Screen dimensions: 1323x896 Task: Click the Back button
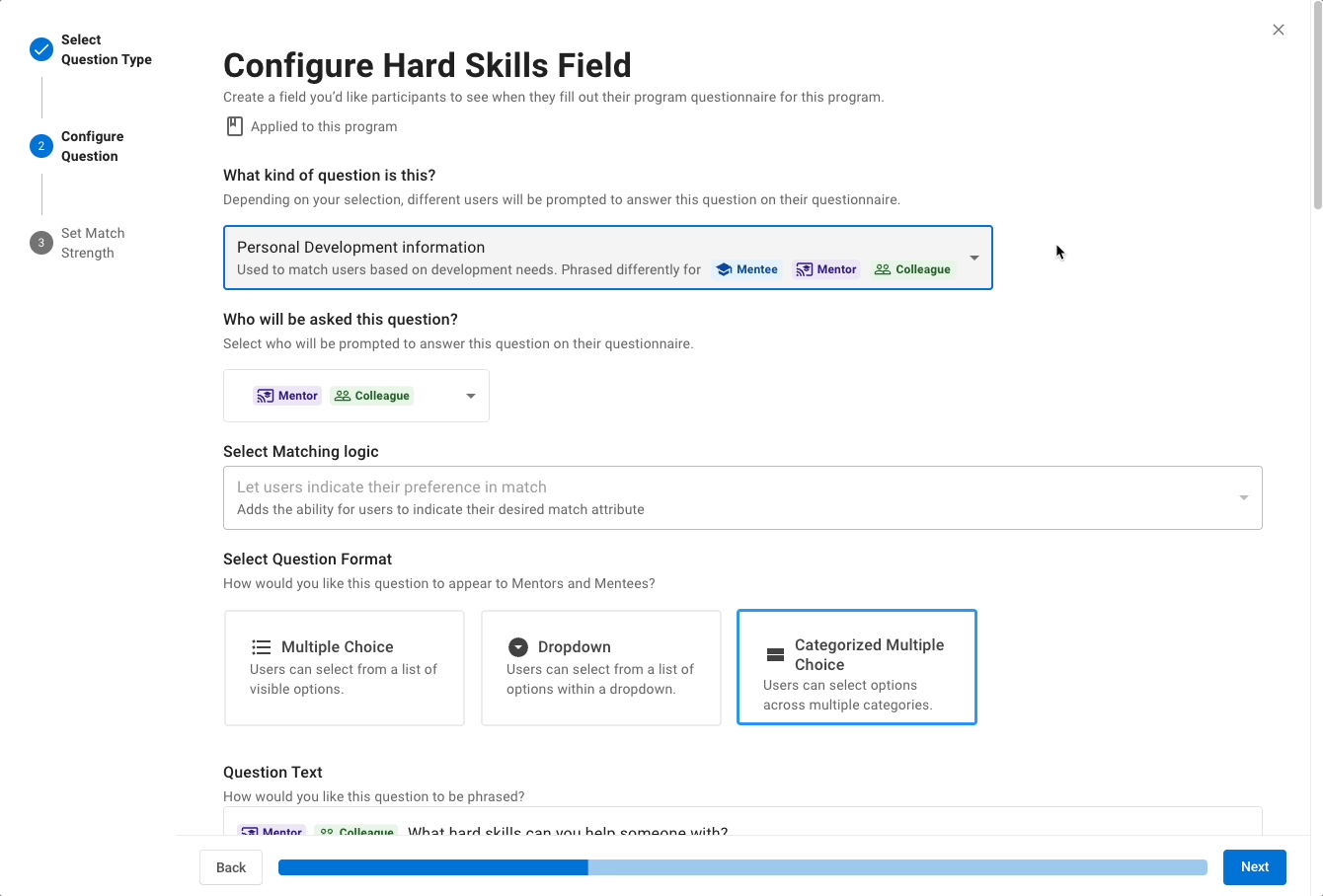tap(231, 867)
